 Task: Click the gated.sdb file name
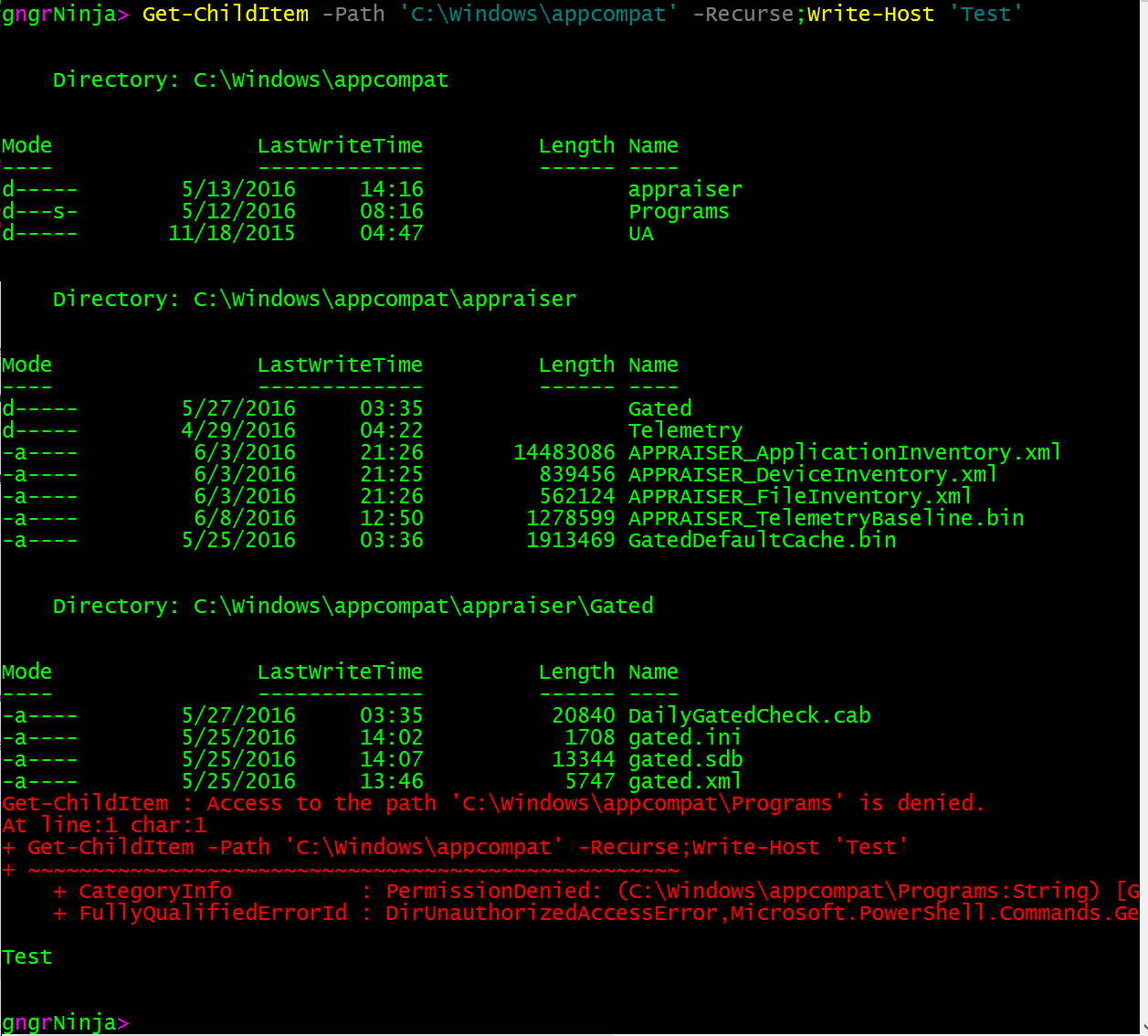(x=685, y=759)
